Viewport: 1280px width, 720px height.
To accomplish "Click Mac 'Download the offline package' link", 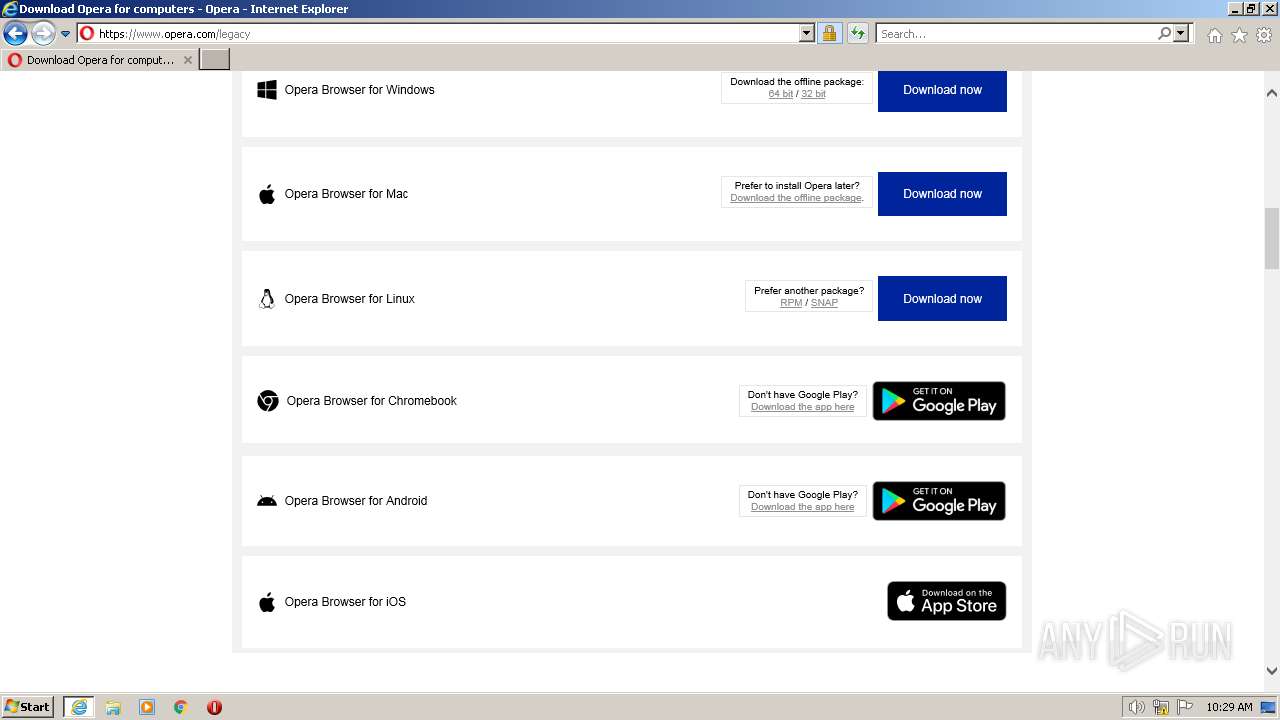I will click(796, 198).
